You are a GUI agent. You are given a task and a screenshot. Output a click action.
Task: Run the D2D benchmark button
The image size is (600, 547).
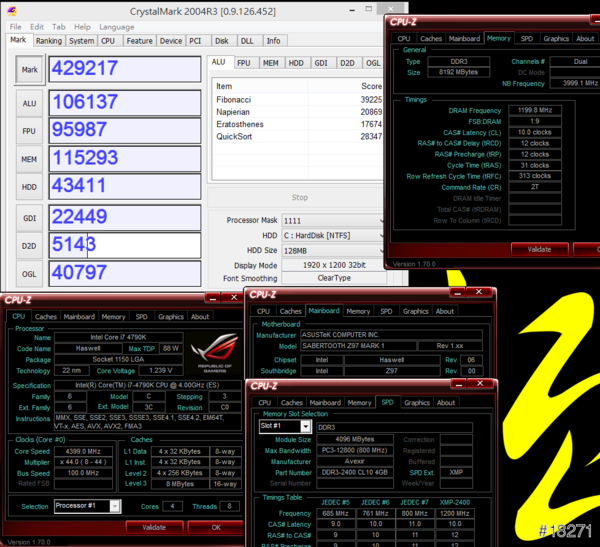coord(29,246)
